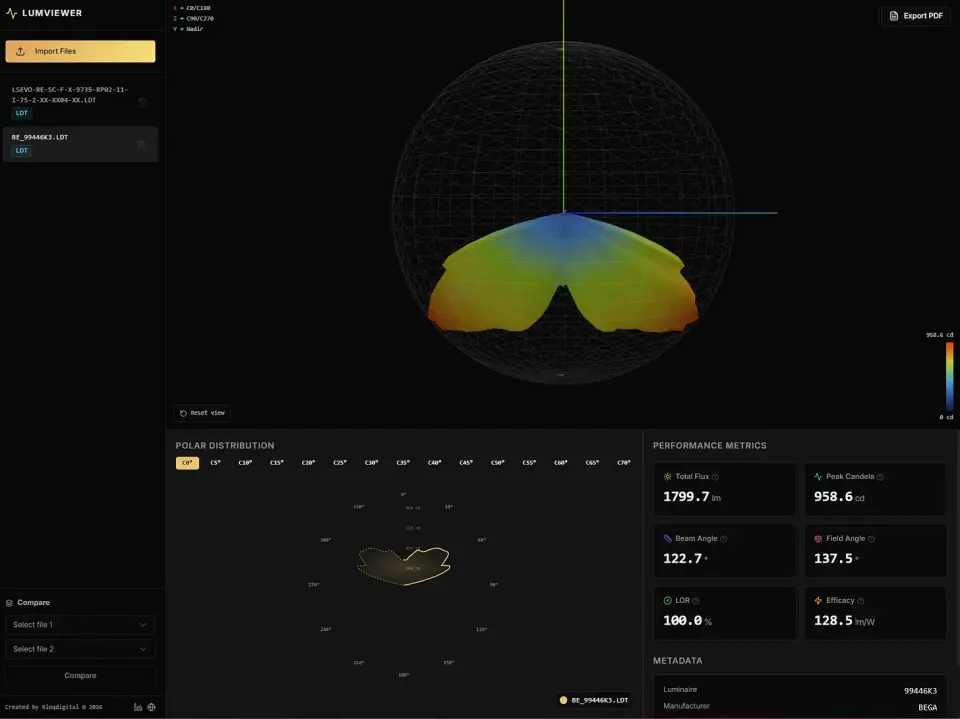This screenshot has height=719, width=960.
Task: Select the C0° plane tab
Action: pos(187,463)
